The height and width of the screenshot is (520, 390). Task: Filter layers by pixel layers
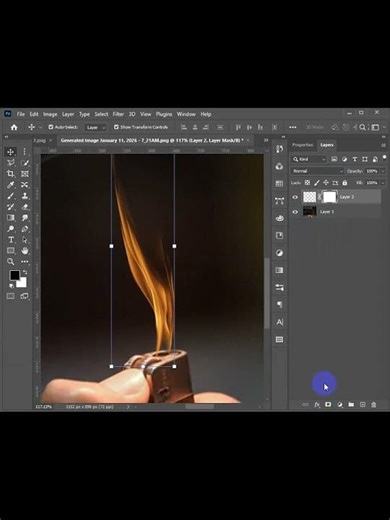tap(334, 159)
